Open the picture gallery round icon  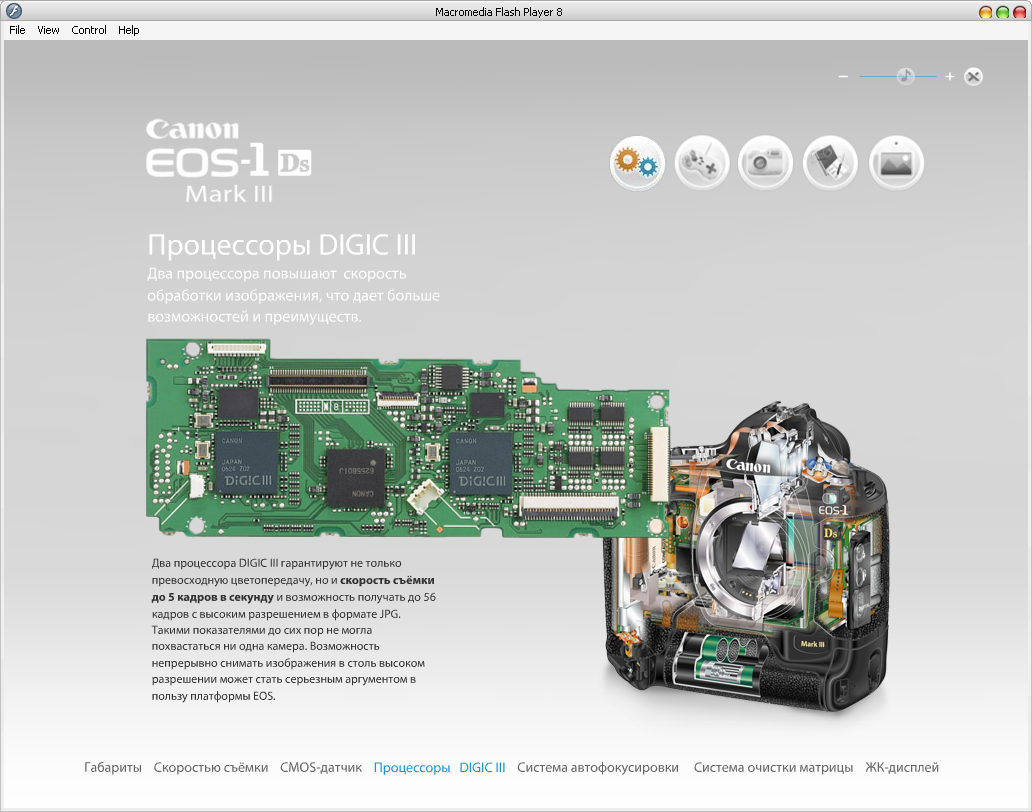pyautogui.click(x=896, y=163)
